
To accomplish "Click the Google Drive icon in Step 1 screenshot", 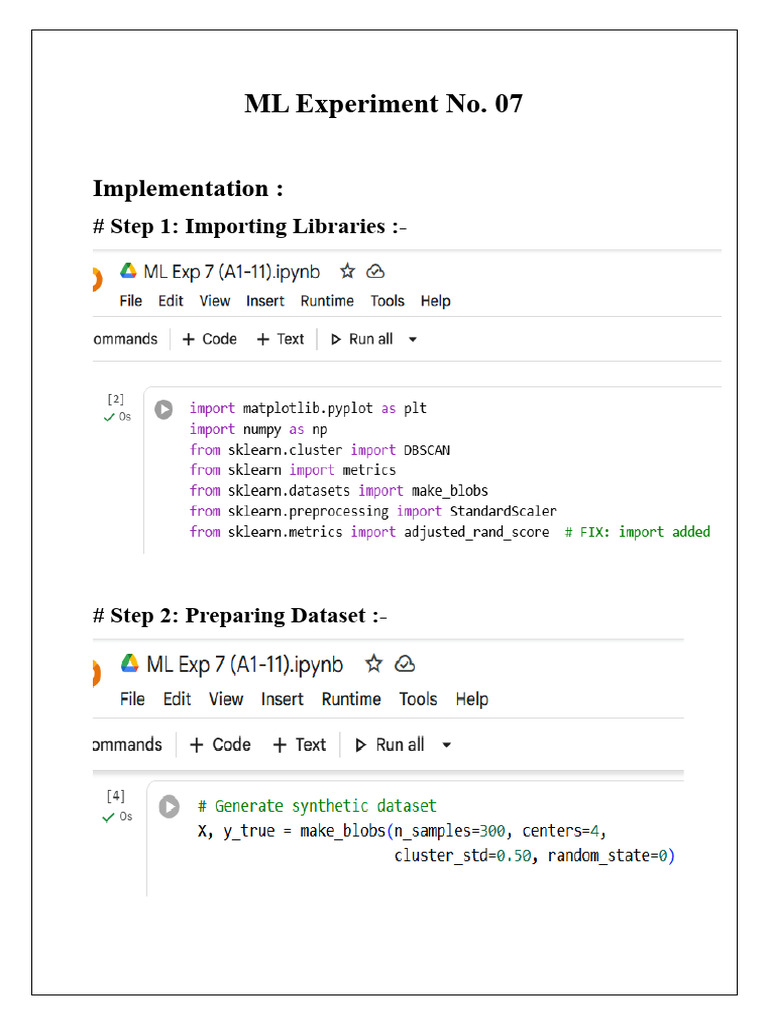I will tap(128, 271).
